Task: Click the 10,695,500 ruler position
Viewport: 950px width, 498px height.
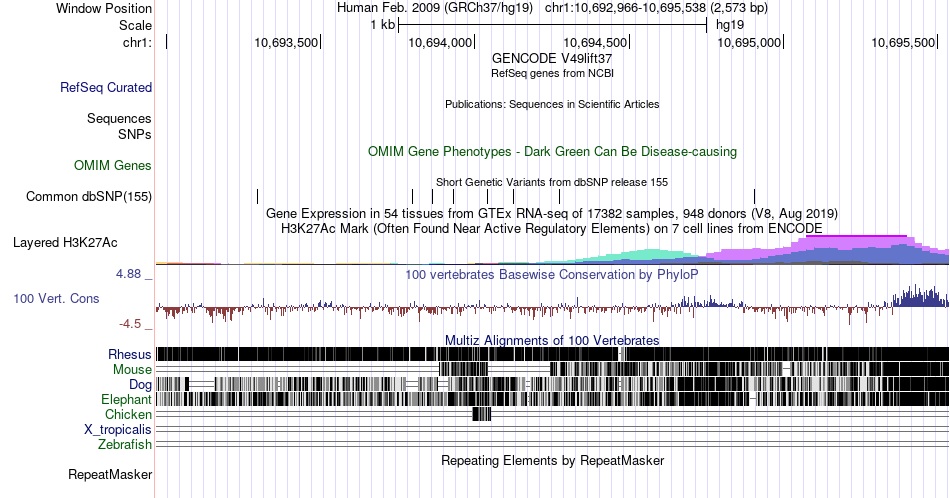Action: pyautogui.click(x=903, y=42)
